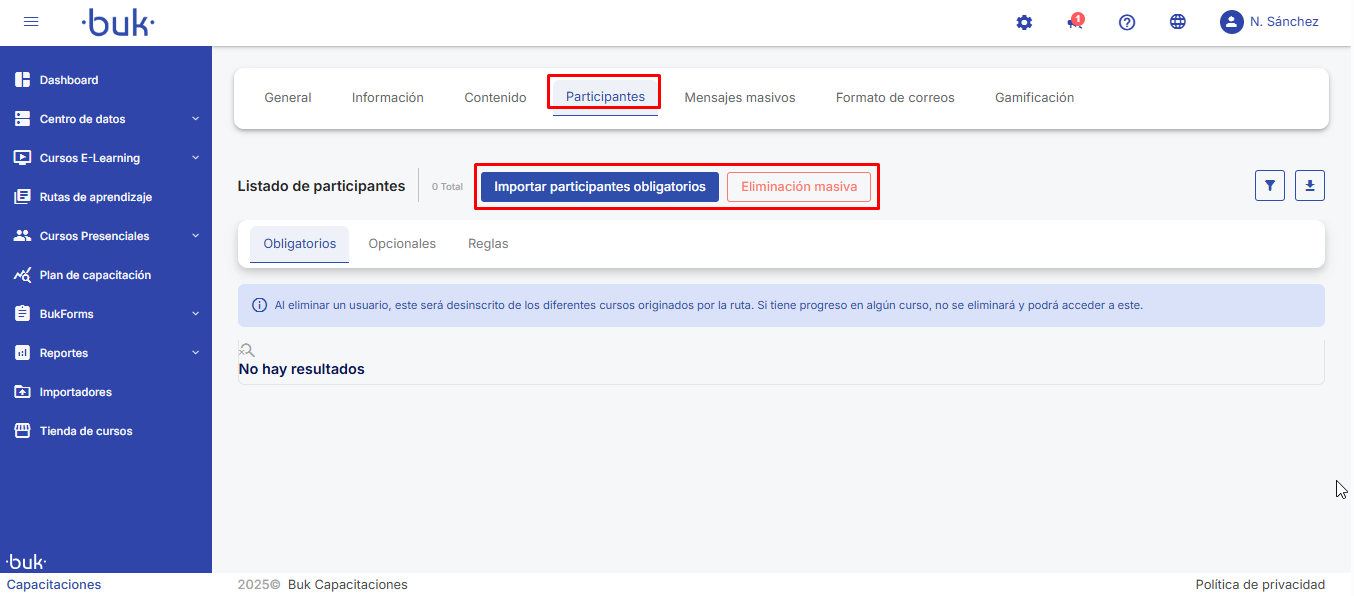The image size is (1354, 596).
Task: Expand Cursos E-Learning sidebar menu
Action: [105, 158]
